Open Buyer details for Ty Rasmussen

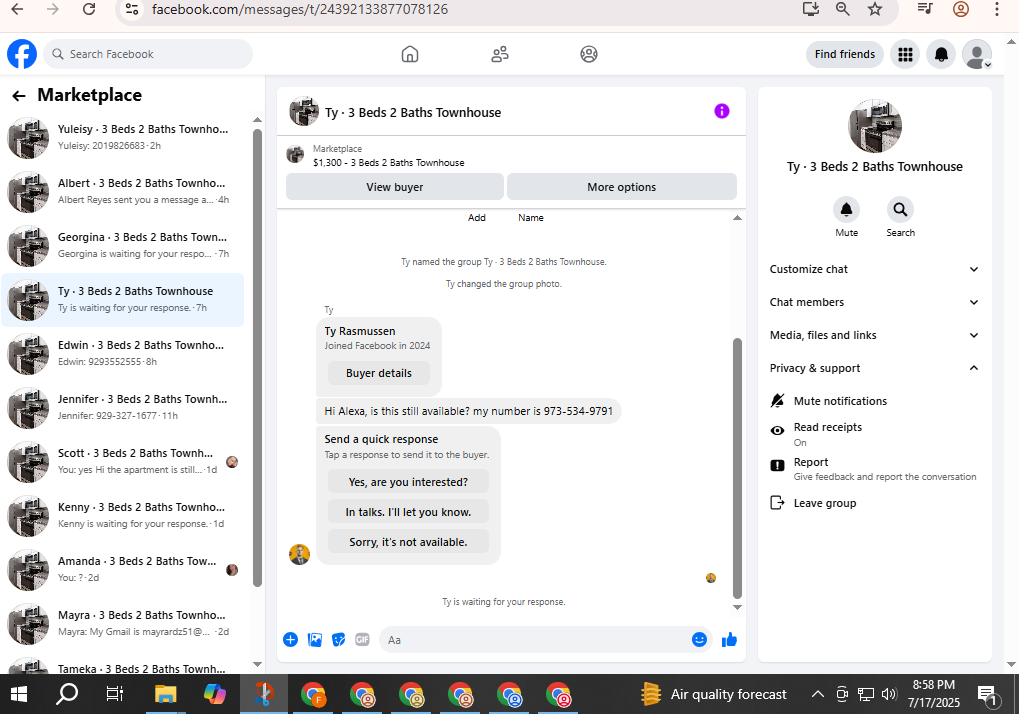coord(379,373)
